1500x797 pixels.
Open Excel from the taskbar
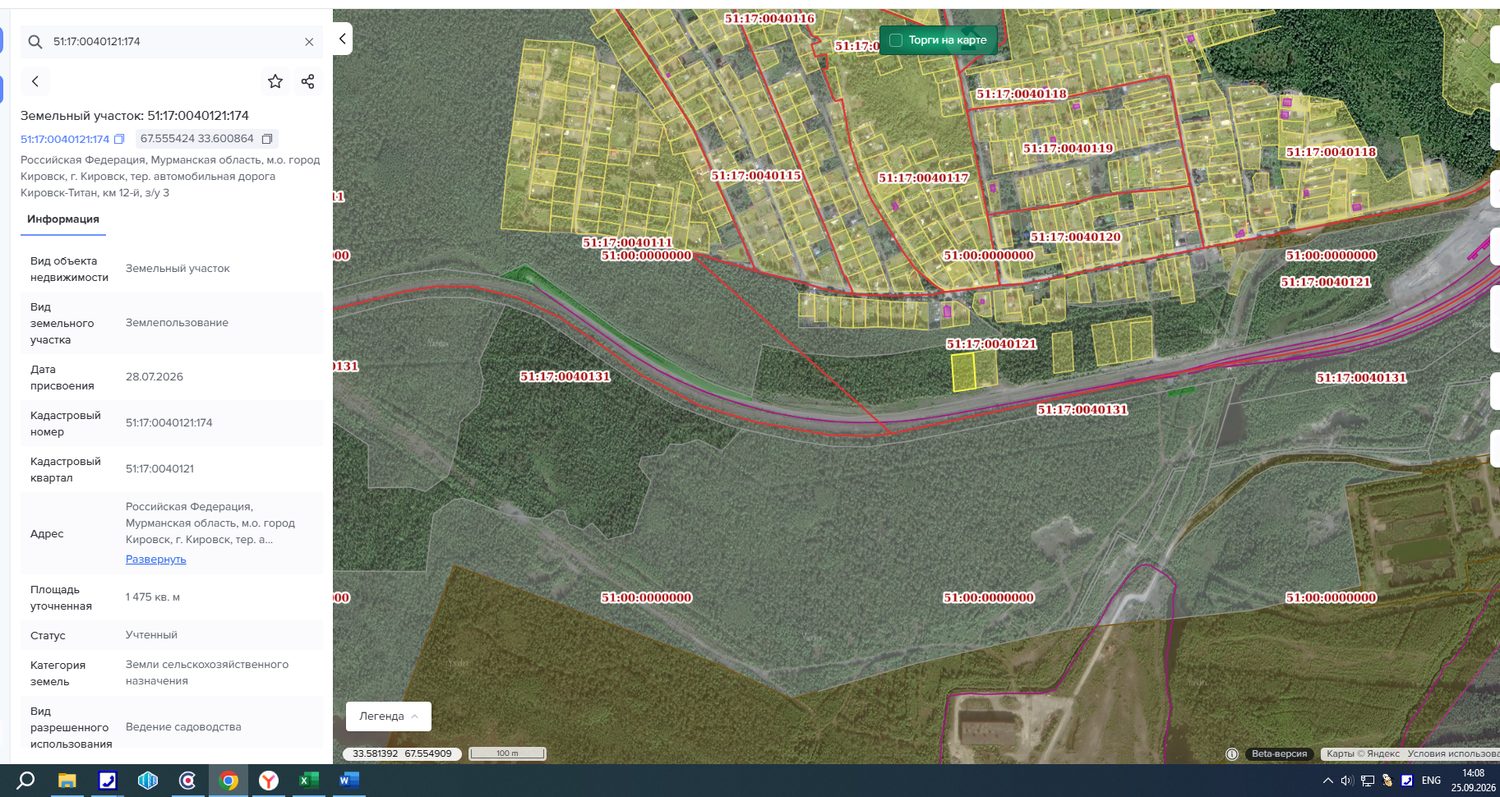coord(308,780)
